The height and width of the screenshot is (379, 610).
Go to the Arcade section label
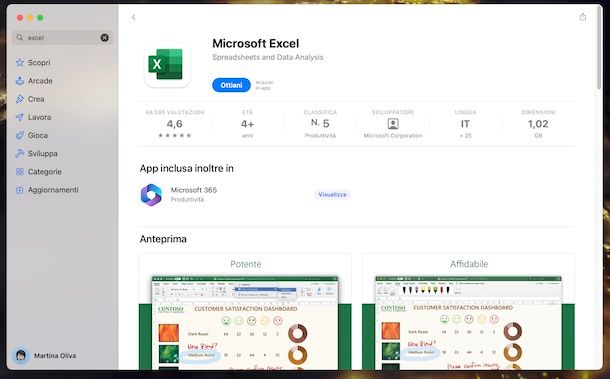pyautogui.click(x=40, y=81)
